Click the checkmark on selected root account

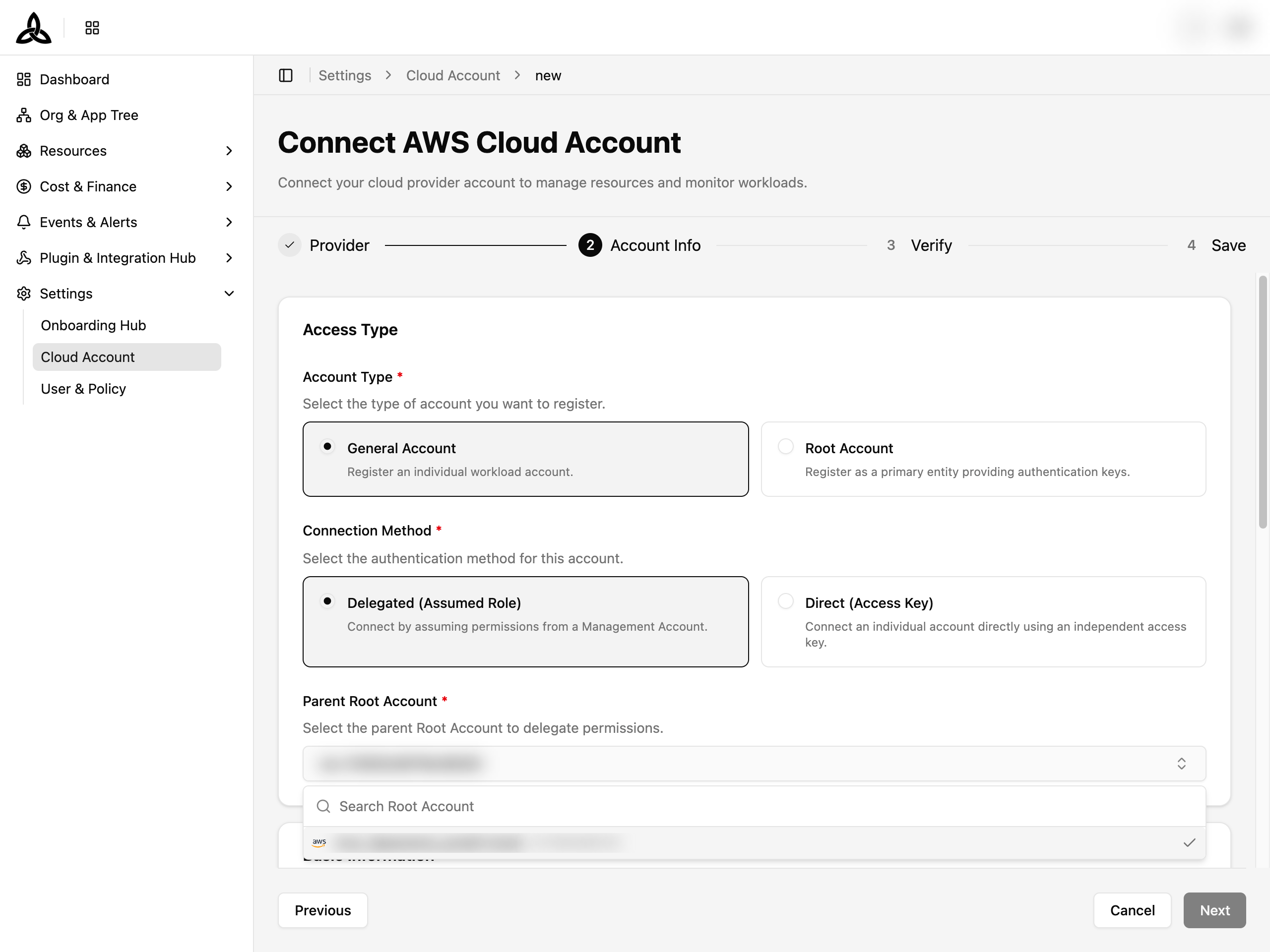coord(1190,842)
